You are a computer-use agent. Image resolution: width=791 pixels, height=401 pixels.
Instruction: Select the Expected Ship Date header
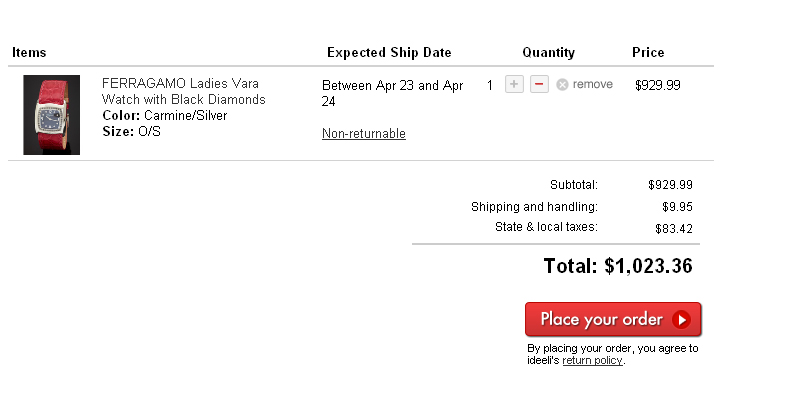[389, 52]
